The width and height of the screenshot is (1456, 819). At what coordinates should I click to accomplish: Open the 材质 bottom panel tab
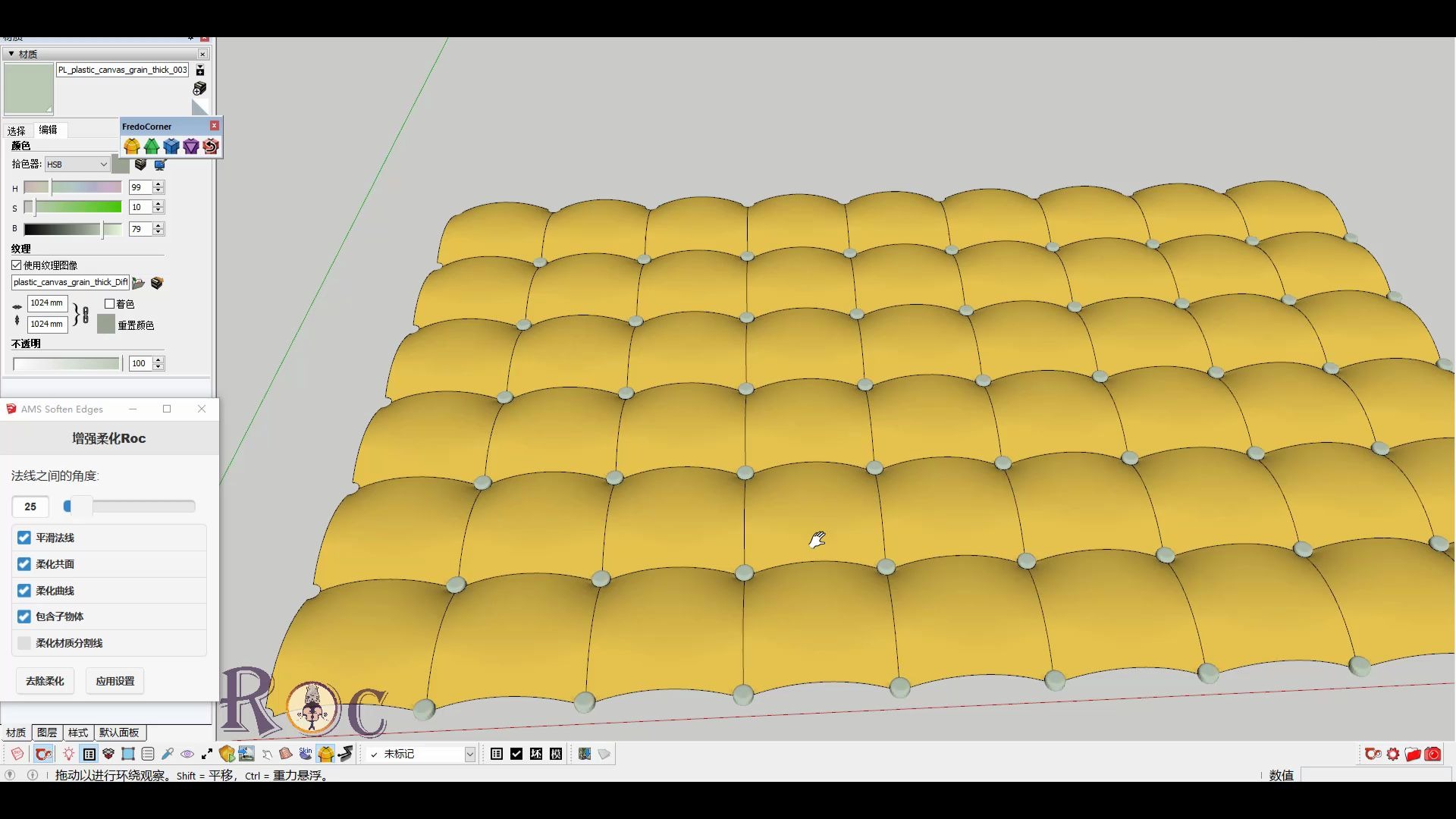pyautogui.click(x=16, y=733)
